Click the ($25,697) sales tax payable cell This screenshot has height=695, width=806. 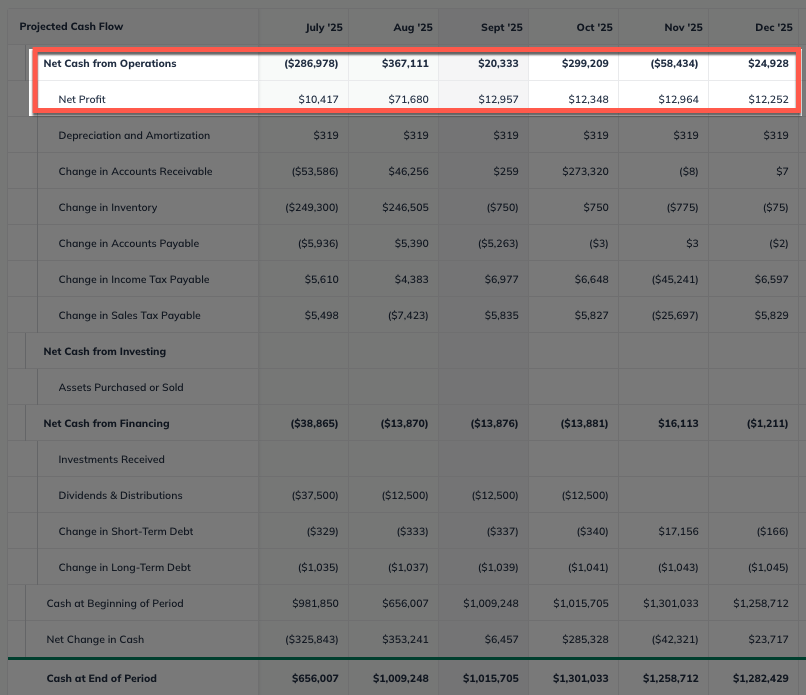pos(675,315)
